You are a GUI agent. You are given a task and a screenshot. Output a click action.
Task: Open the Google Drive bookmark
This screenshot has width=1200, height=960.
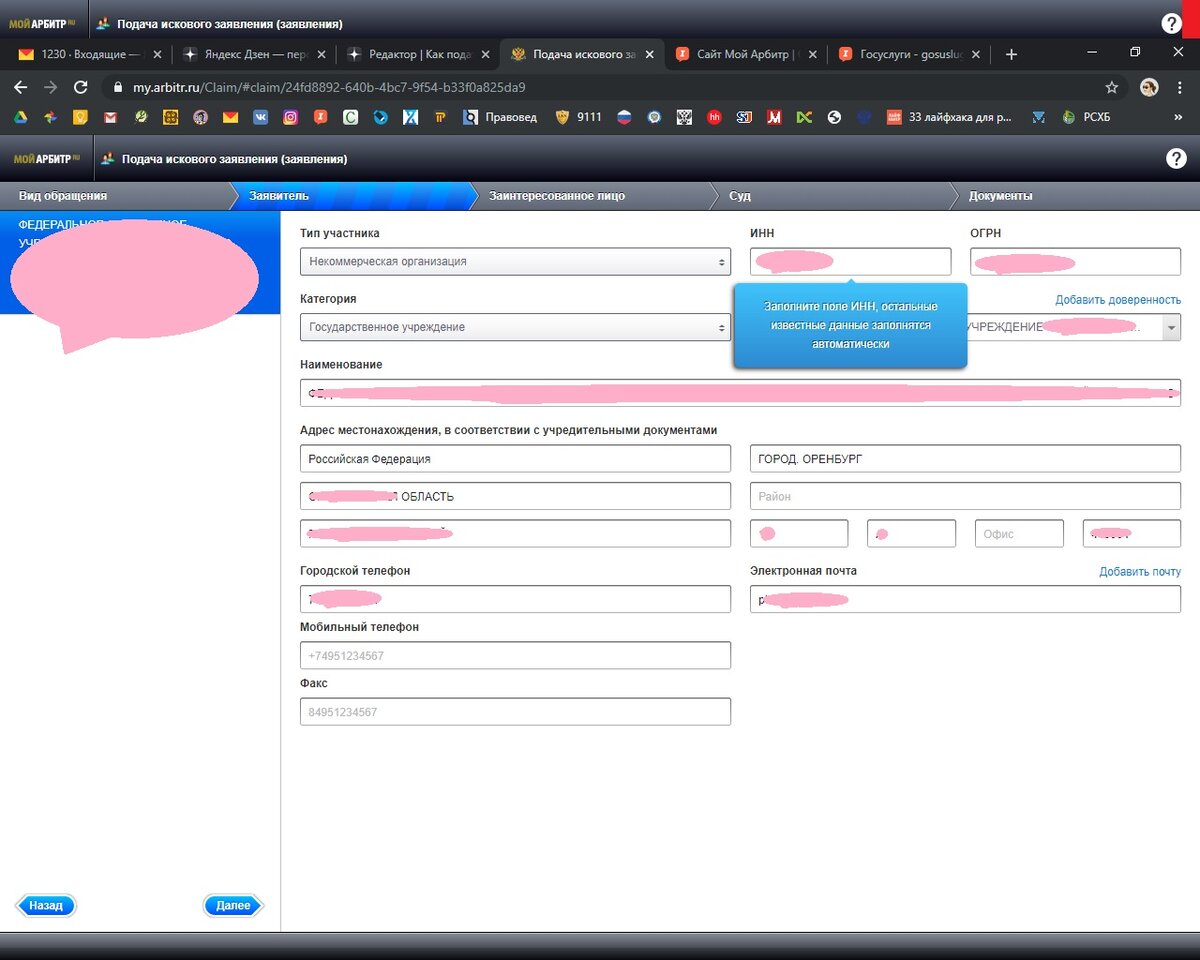tap(20, 117)
